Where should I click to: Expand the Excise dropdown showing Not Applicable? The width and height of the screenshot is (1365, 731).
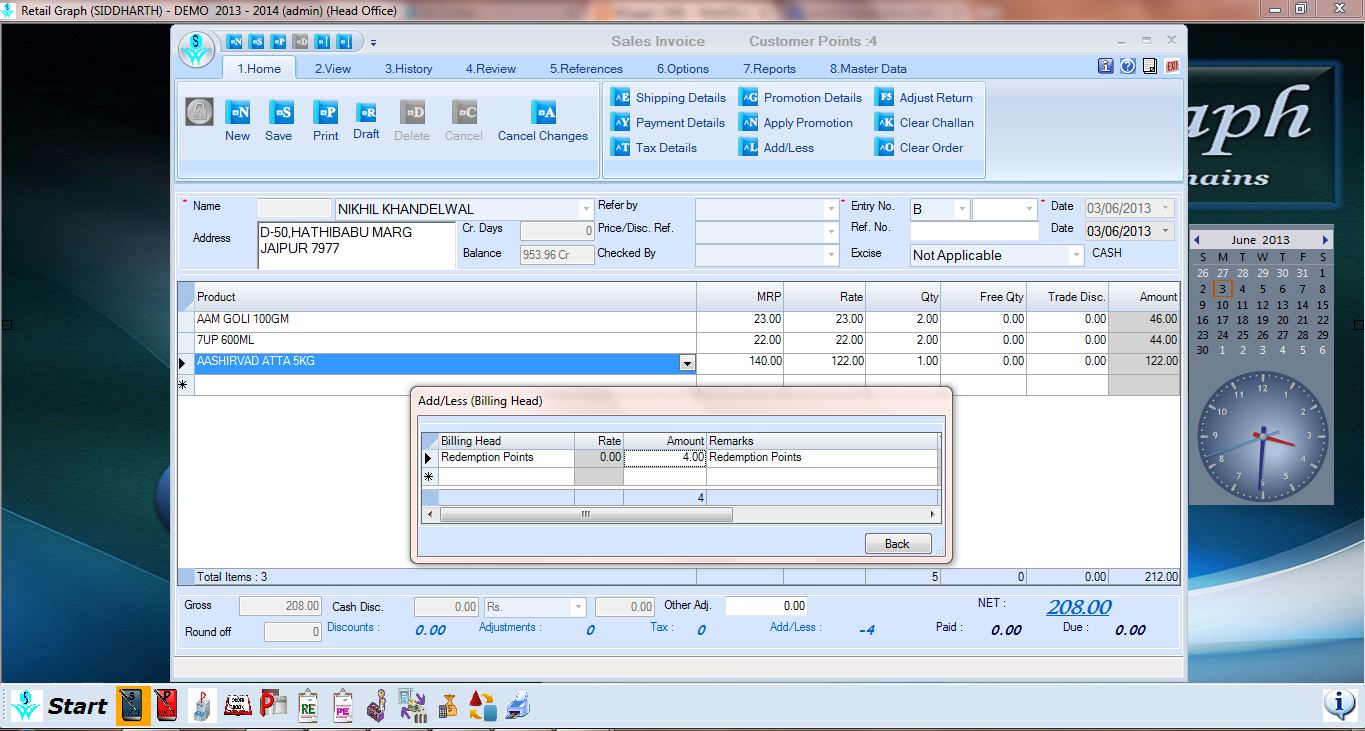click(x=1074, y=255)
